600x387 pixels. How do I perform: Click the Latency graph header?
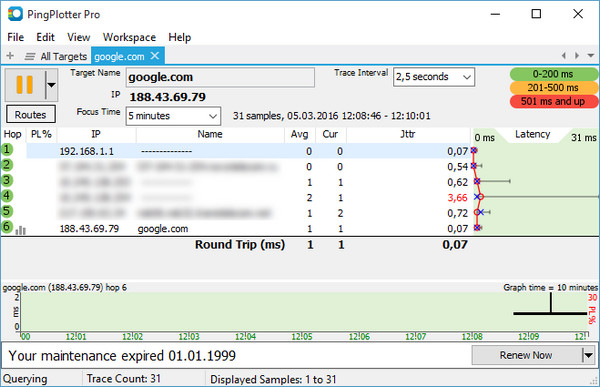click(533, 134)
